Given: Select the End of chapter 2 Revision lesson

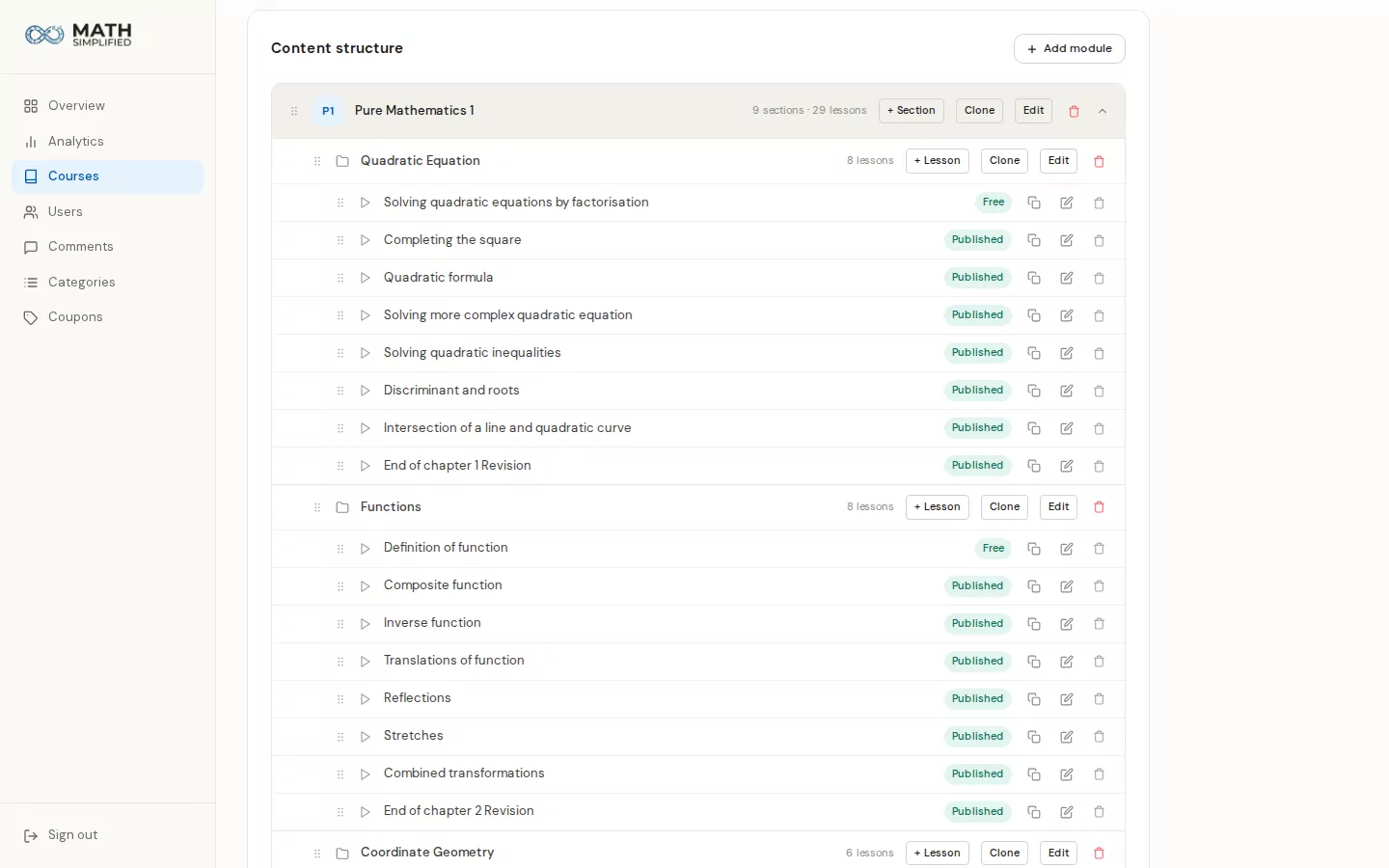Looking at the screenshot, I should [x=459, y=811].
